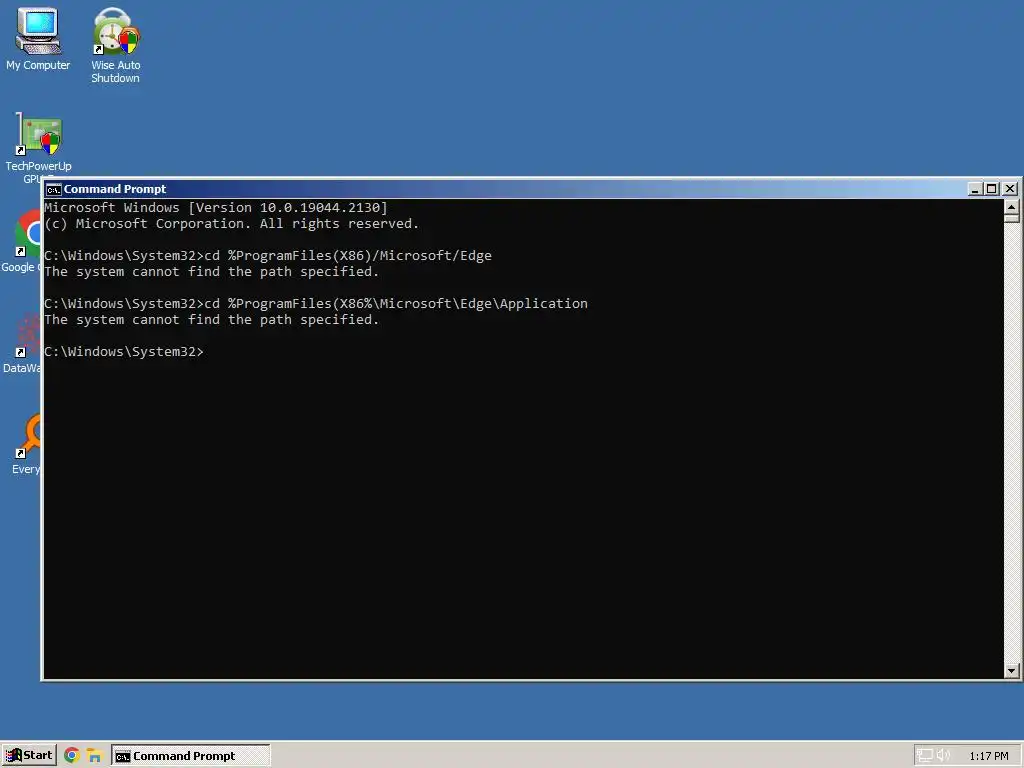This screenshot has width=1024, height=768.
Task: Open the My Computer desktop icon
Action: 38,38
